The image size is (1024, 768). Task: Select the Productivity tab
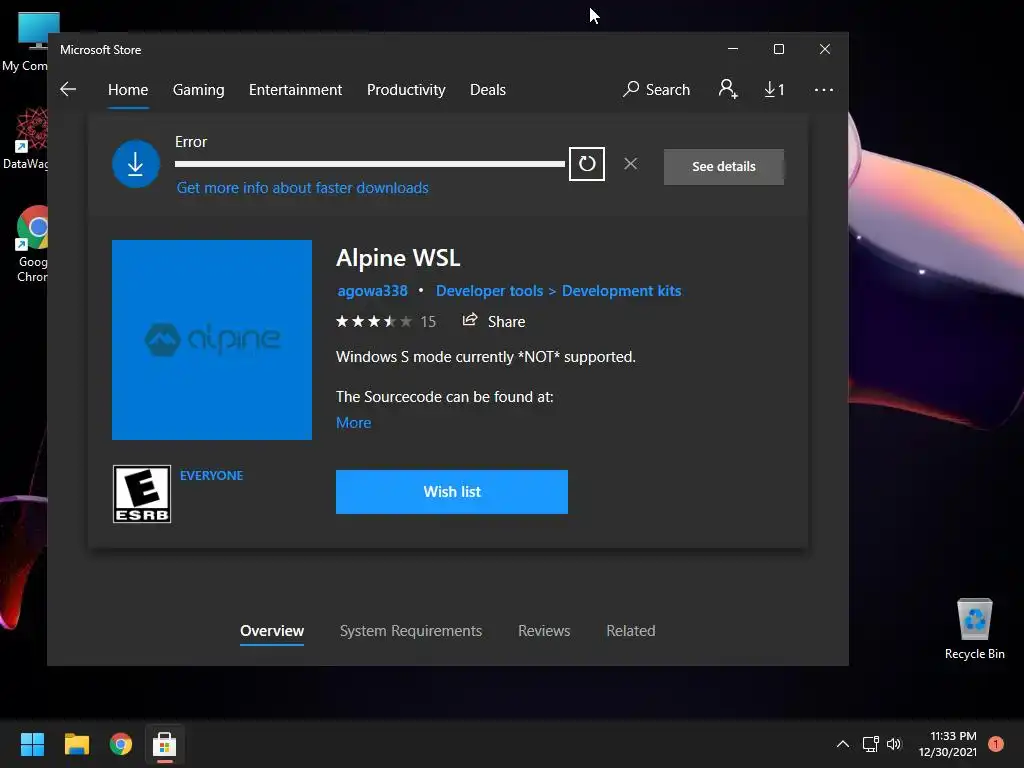coord(406,89)
